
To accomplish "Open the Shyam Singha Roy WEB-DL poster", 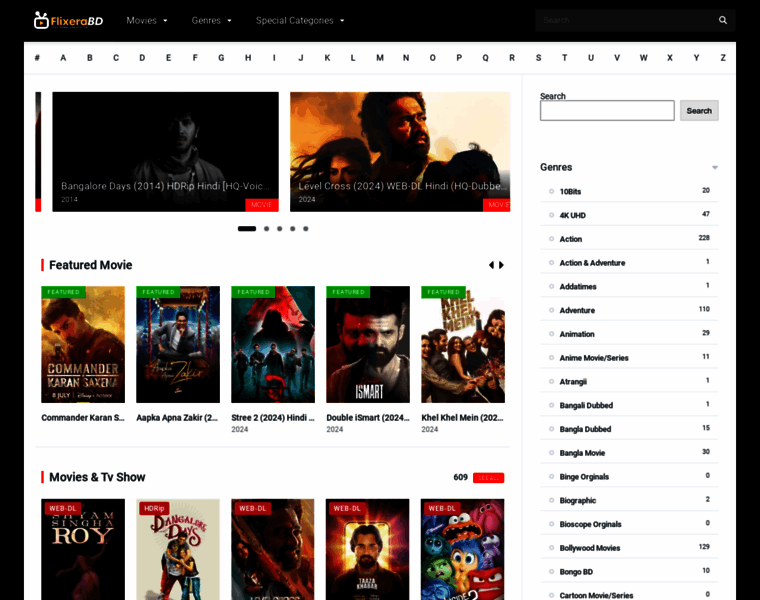I will tap(83, 549).
